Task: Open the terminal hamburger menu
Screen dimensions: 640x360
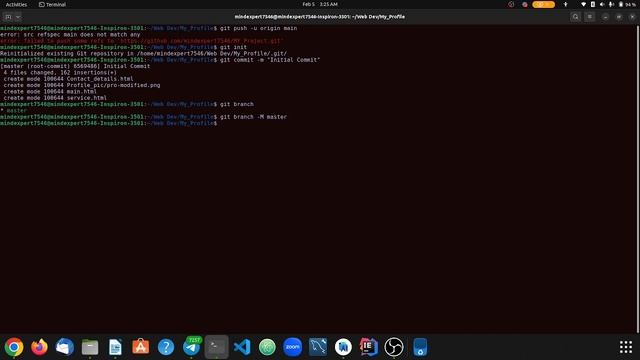Action: (590, 17)
